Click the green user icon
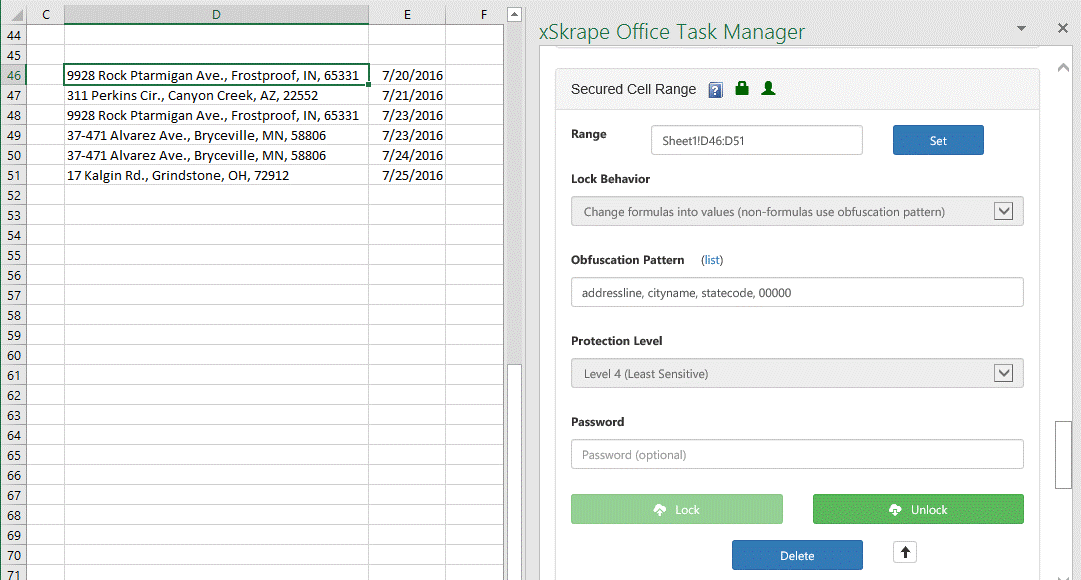 click(768, 88)
